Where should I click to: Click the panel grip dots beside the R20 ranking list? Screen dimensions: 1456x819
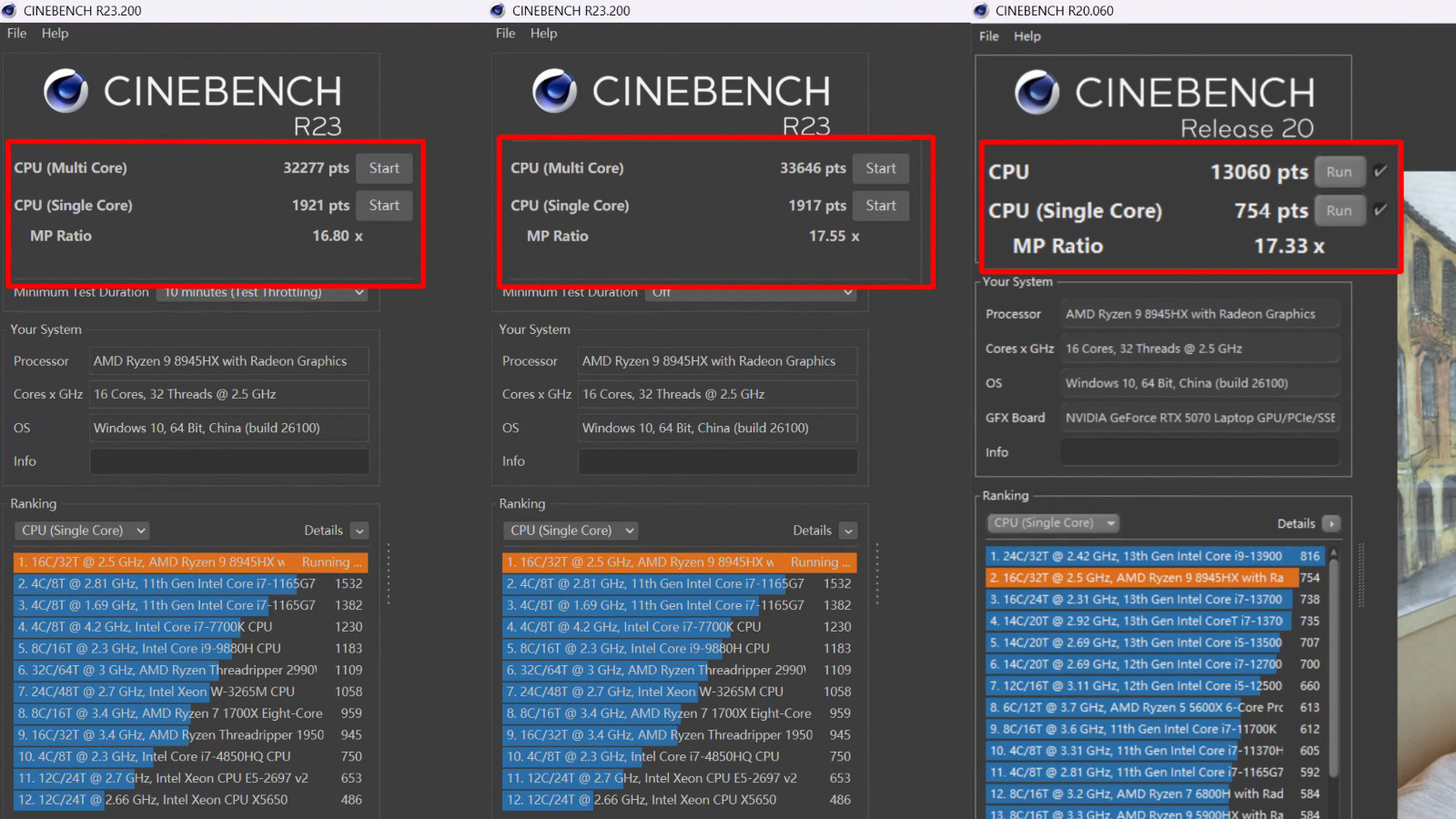point(1361,575)
